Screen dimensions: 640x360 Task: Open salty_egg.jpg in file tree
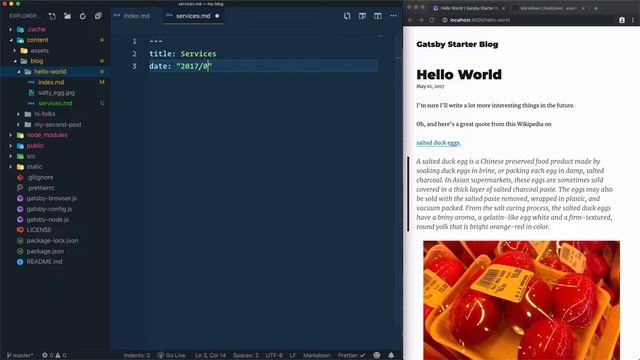tap(56, 93)
